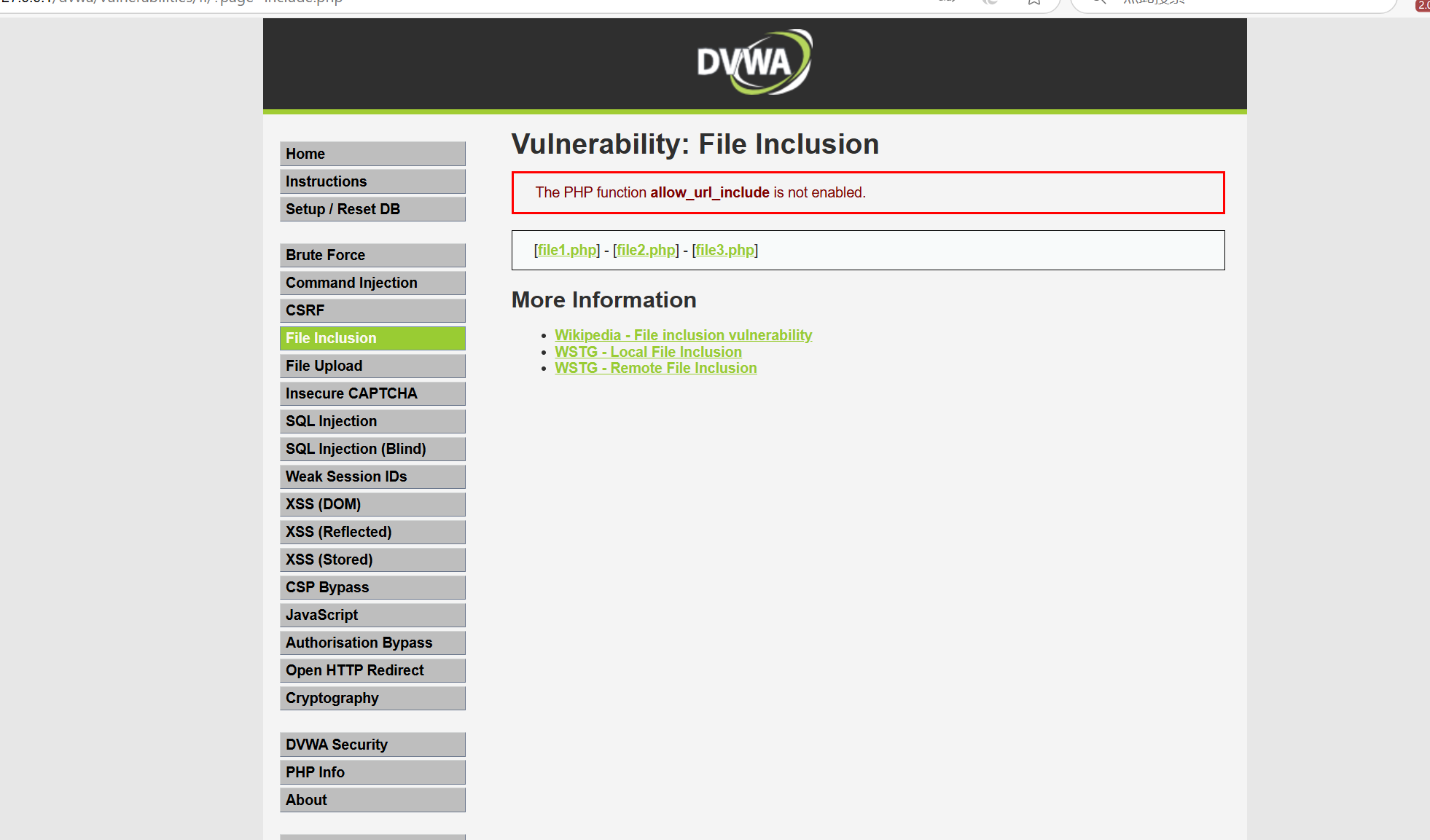Image resolution: width=1430 pixels, height=840 pixels.
Task: Click the DVWA logo in header
Action: [754, 63]
